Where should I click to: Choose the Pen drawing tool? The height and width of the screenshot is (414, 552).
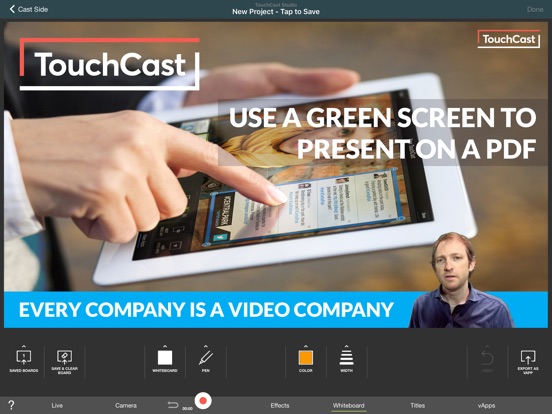(x=206, y=358)
